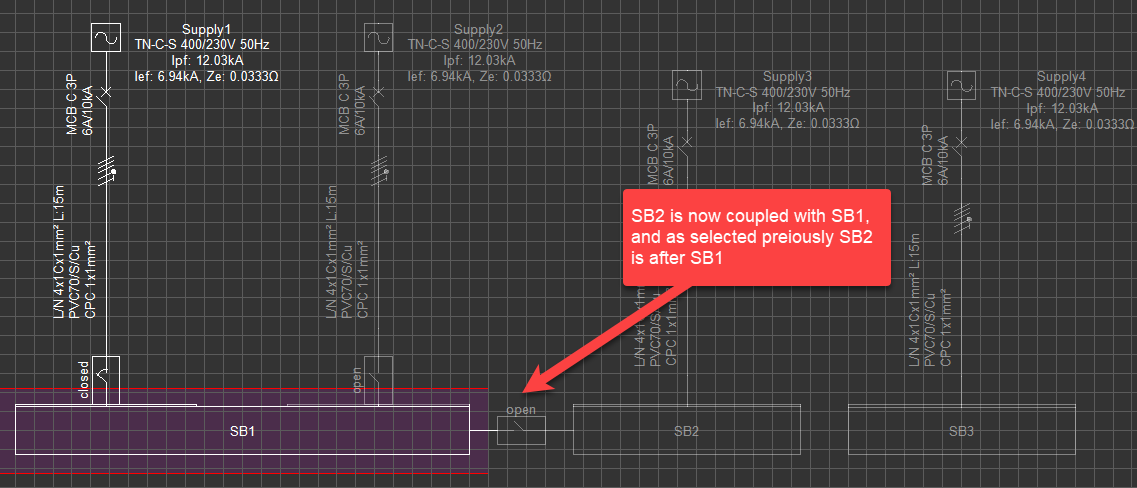Image resolution: width=1137 pixels, height=488 pixels.
Task: Click the open switch under Supply2 cable
Action: coord(378,380)
